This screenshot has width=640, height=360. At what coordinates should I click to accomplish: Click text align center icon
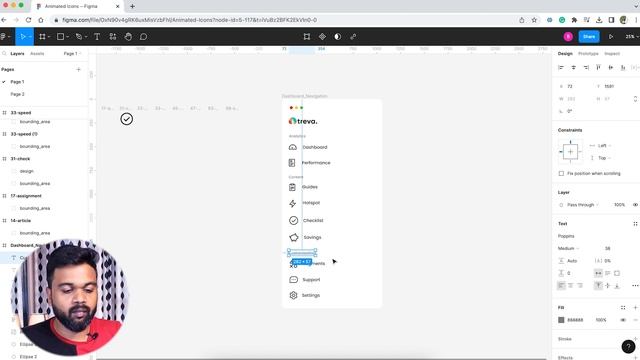pos(571,285)
